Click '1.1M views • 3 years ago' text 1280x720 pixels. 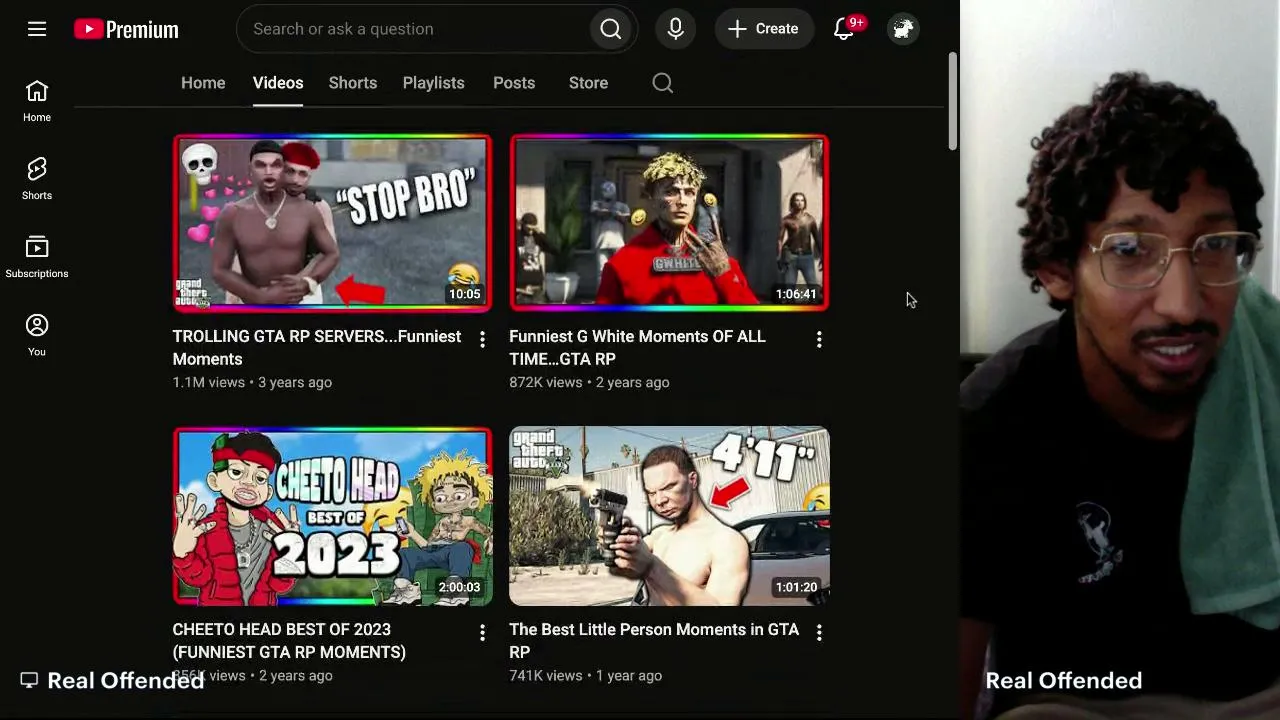pos(252,382)
